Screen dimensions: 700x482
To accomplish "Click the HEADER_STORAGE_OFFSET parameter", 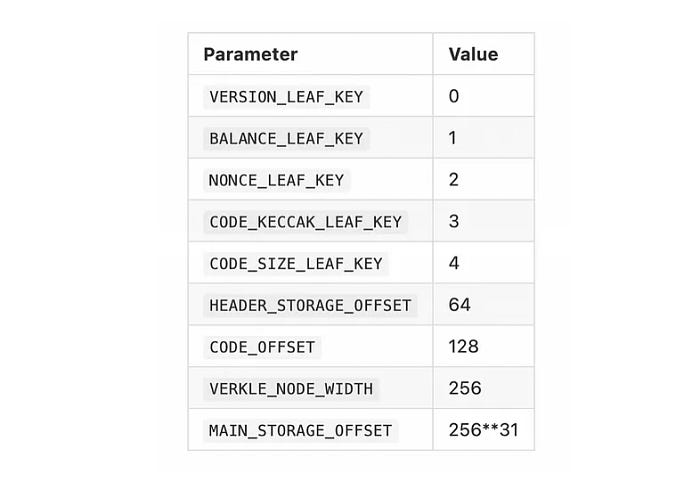I will (310, 306).
